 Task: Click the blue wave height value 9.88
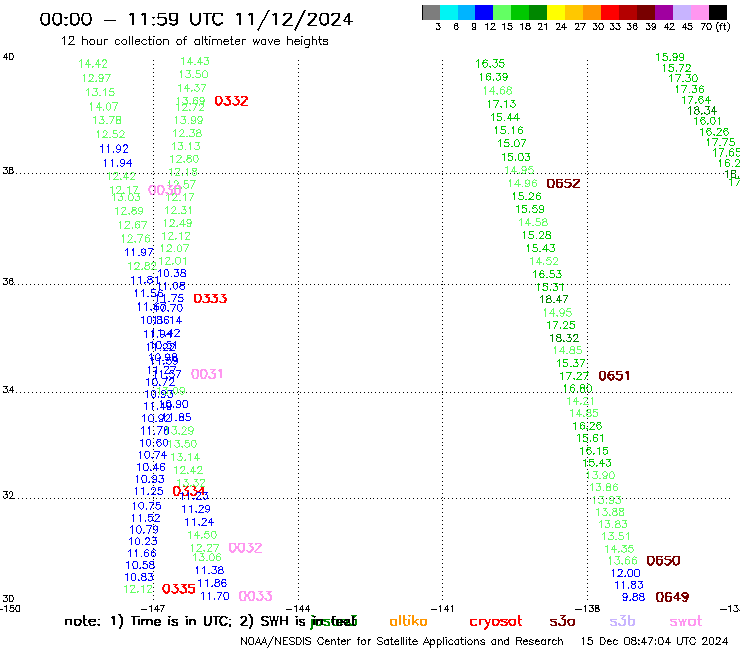(633, 597)
